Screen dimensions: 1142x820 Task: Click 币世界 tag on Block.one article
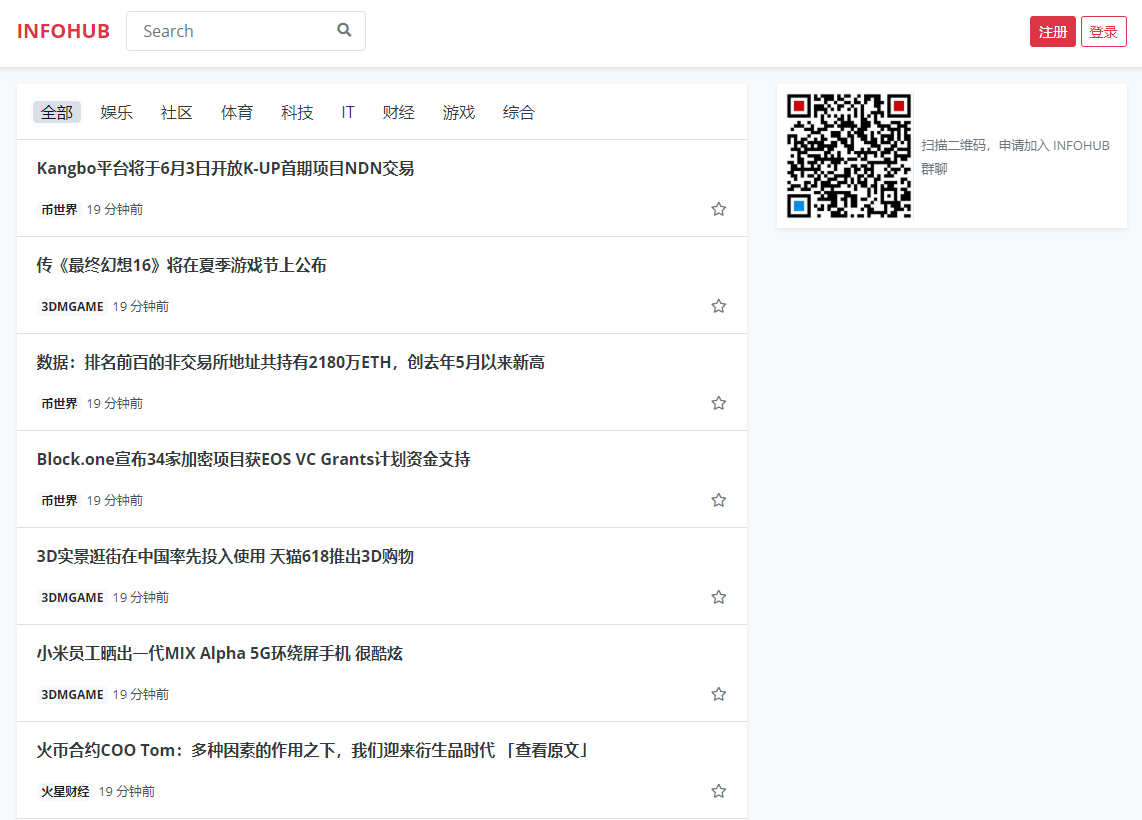tap(59, 500)
